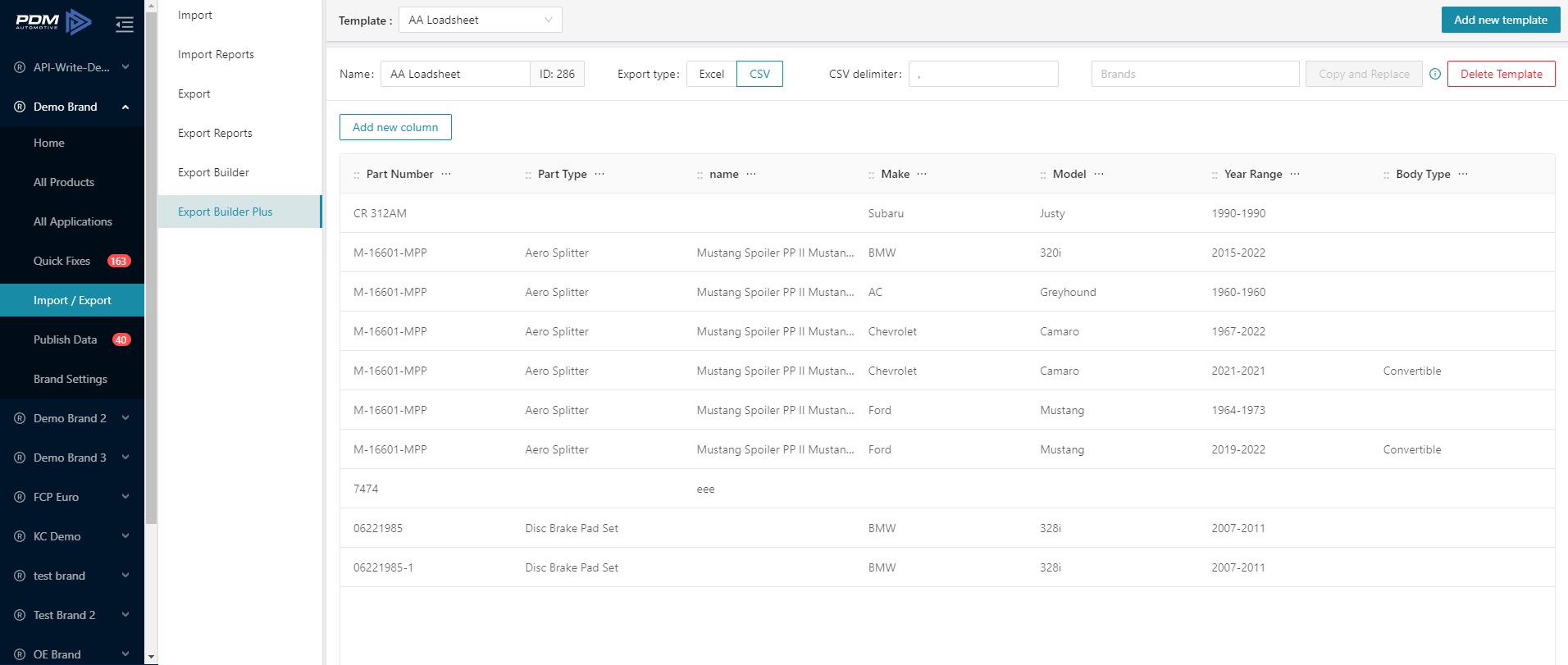Open the Year Range column options menu
This screenshot has height=665, width=1568.
[1295, 174]
